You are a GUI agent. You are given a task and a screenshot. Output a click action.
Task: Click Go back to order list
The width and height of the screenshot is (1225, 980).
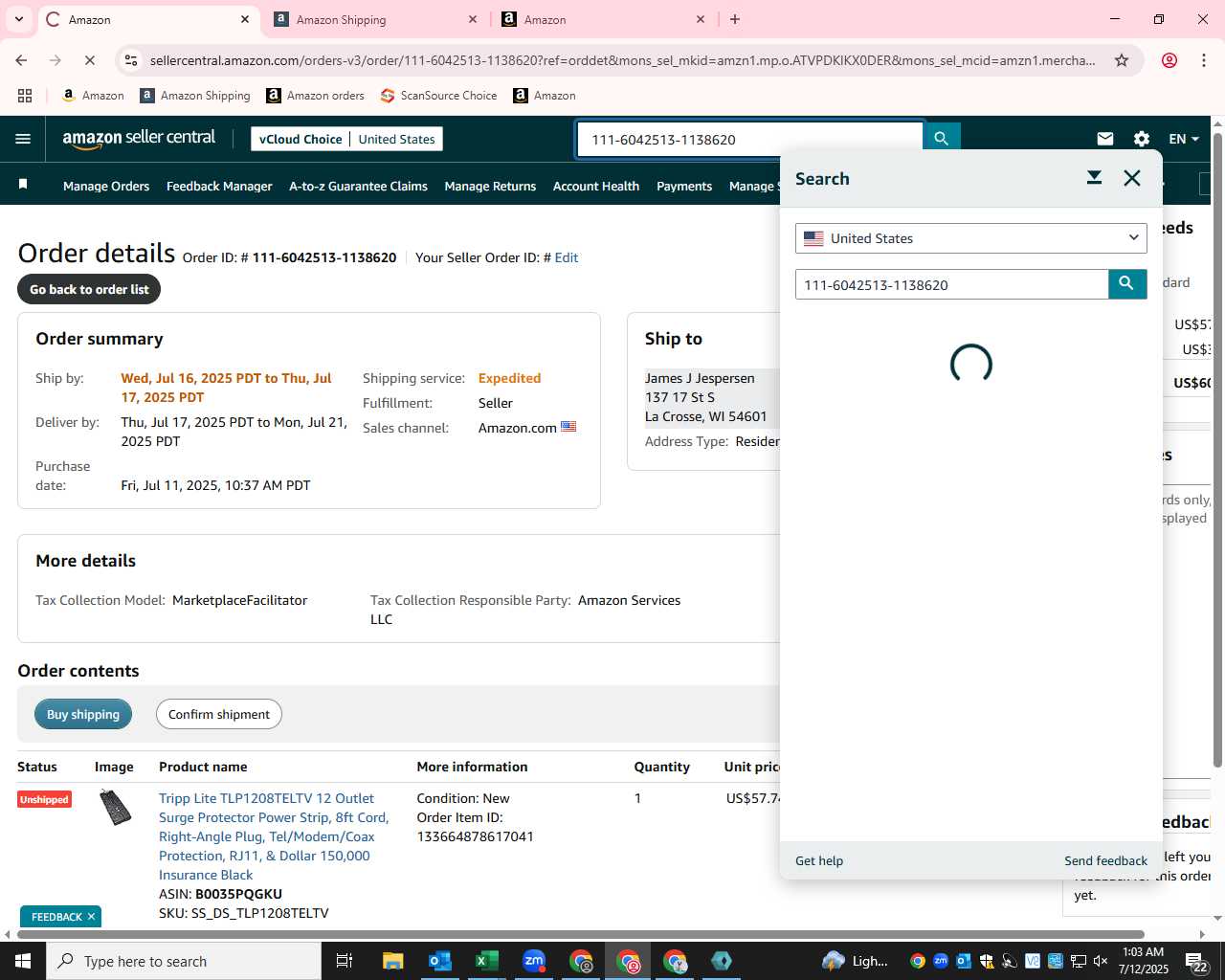[x=89, y=289]
